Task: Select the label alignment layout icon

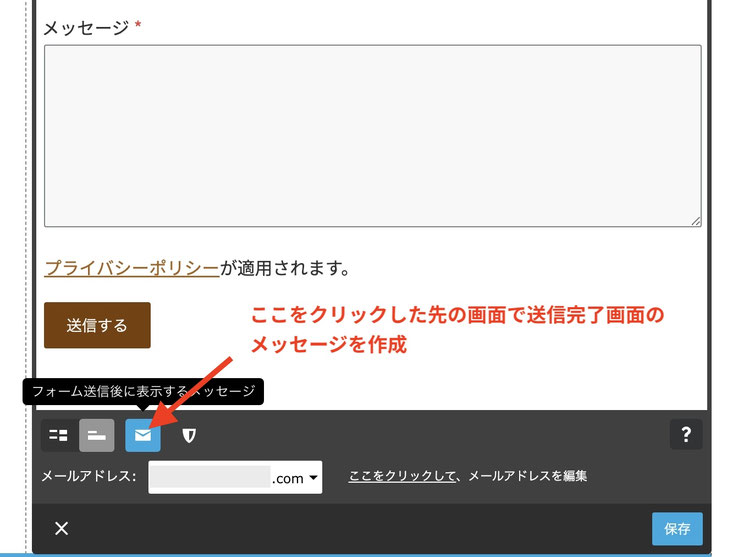Action: 96,436
